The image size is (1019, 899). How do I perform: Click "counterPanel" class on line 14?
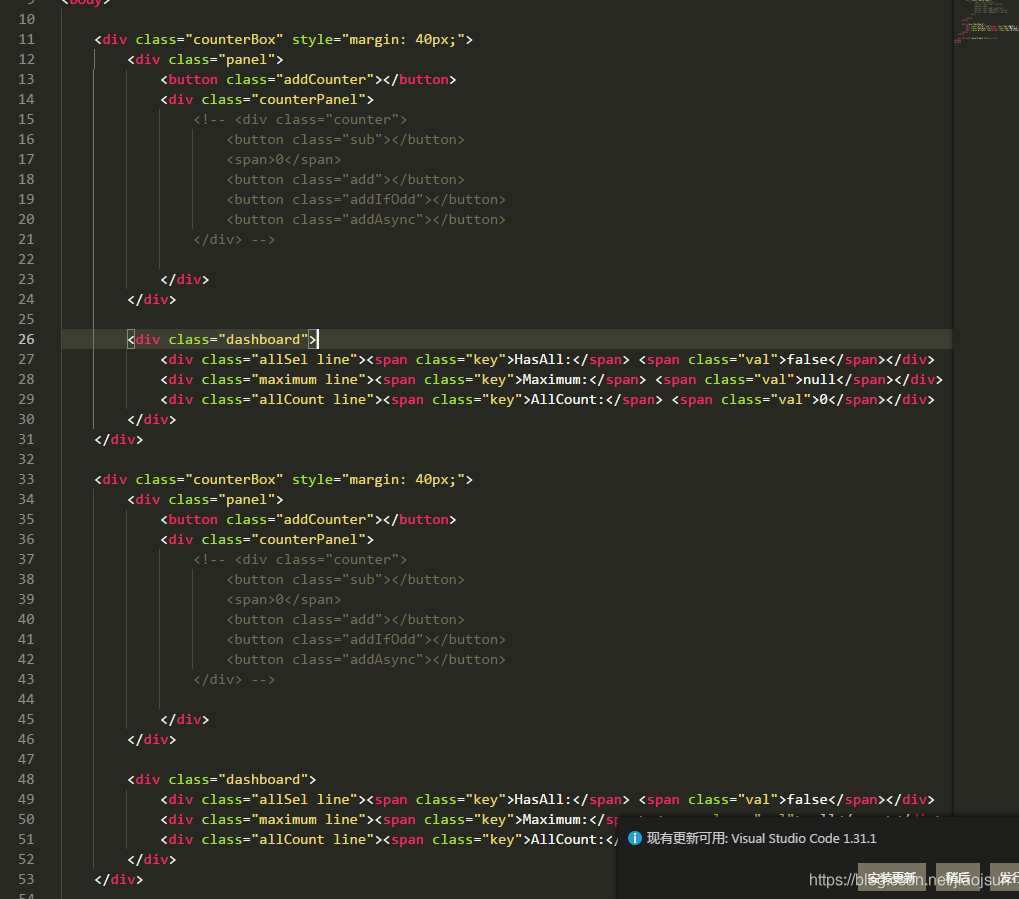coord(308,99)
